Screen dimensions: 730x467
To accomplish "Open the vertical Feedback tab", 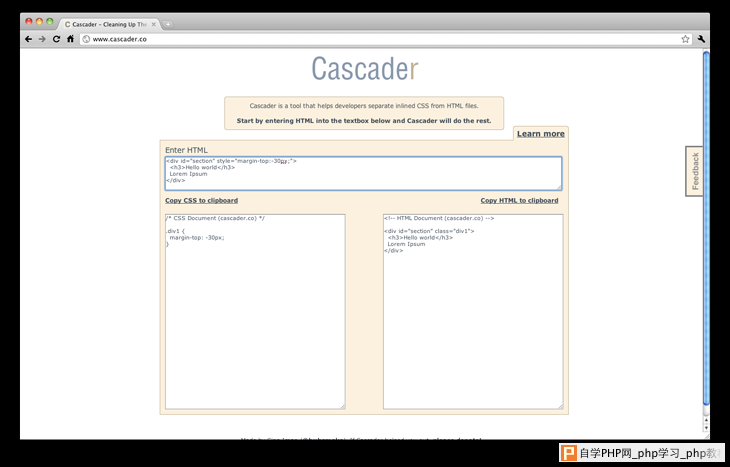I will click(695, 171).
